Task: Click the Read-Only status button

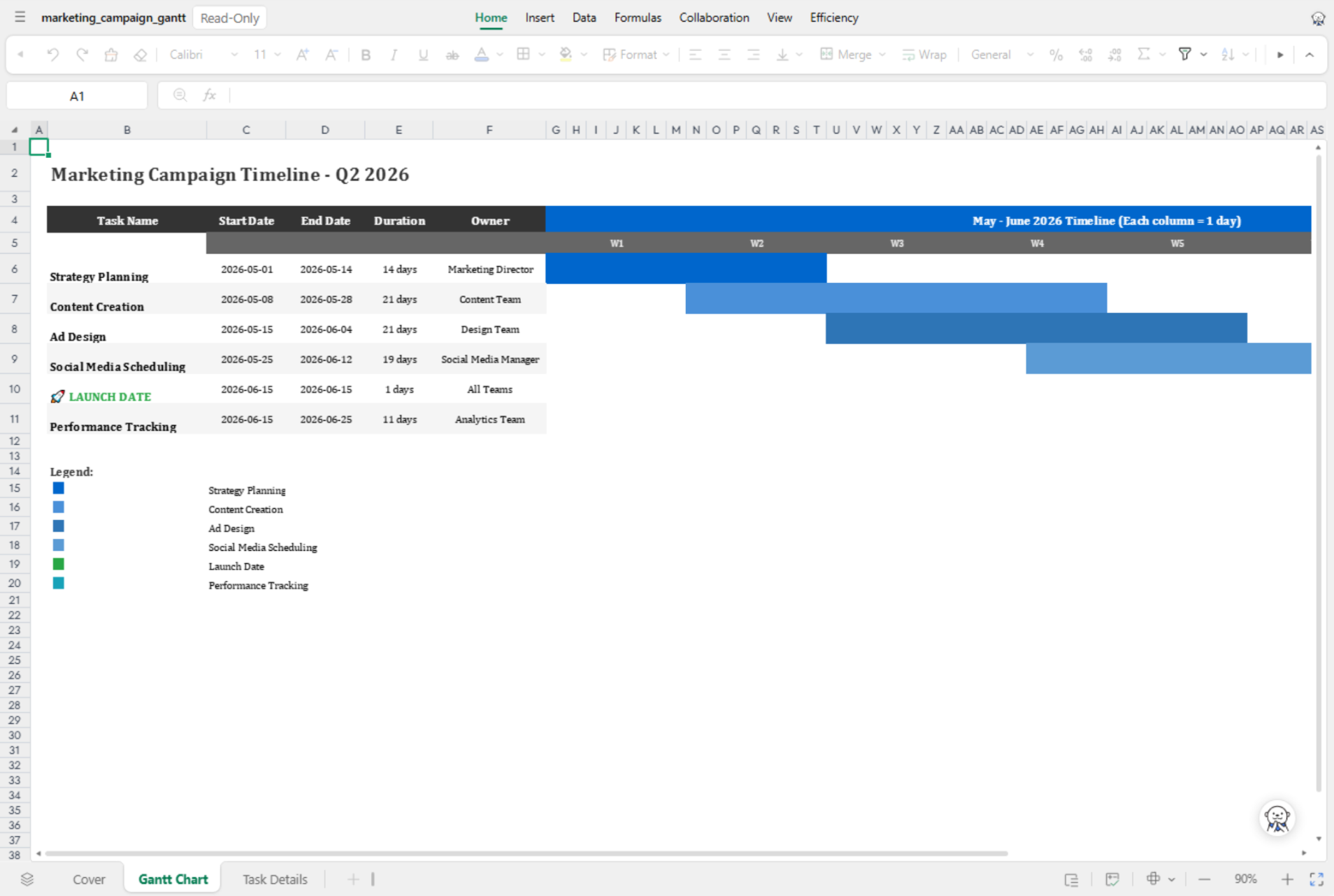Action: (x=229, y=18)
